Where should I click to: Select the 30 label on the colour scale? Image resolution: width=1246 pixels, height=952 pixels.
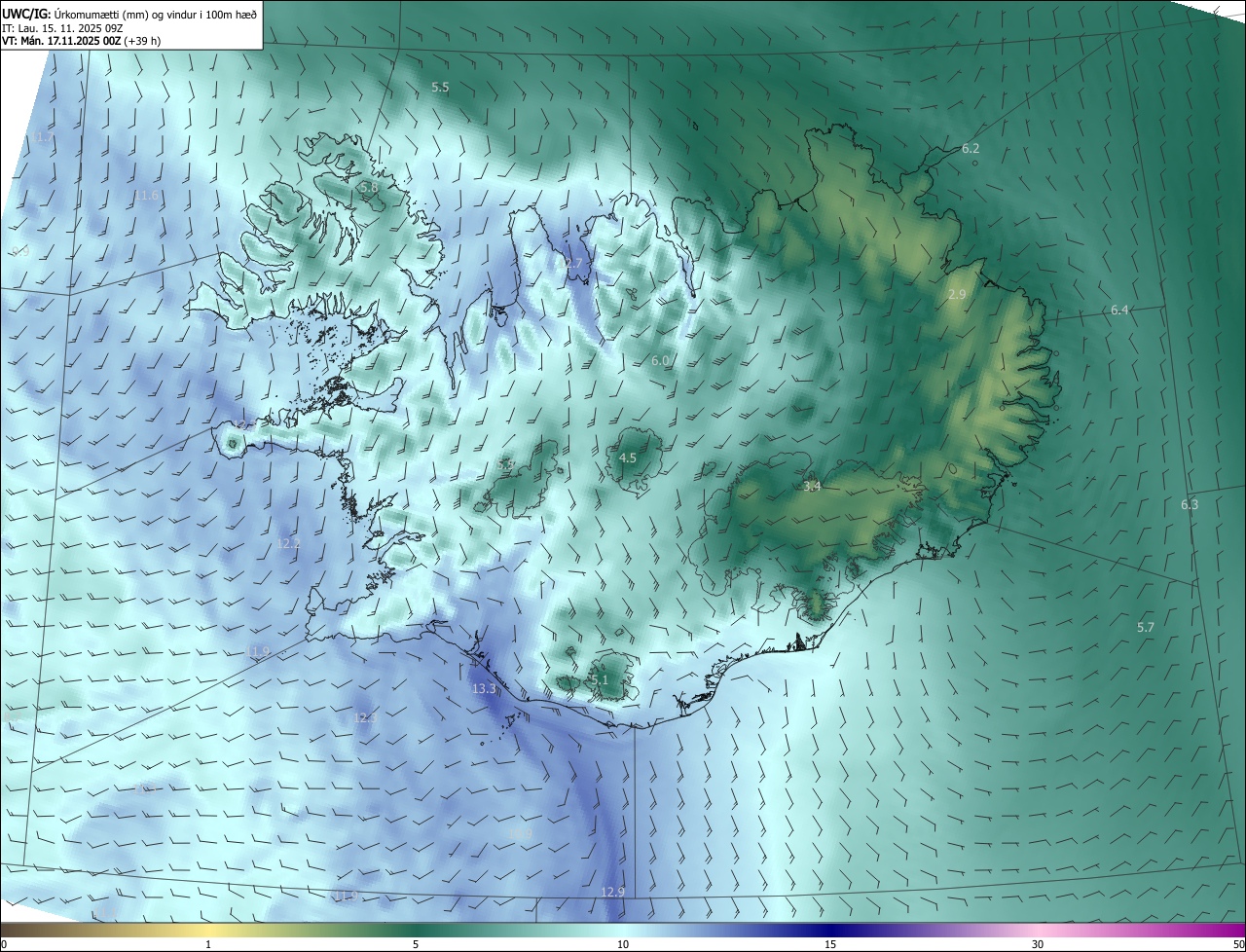pyautogui.click(x=1038, y=944)
